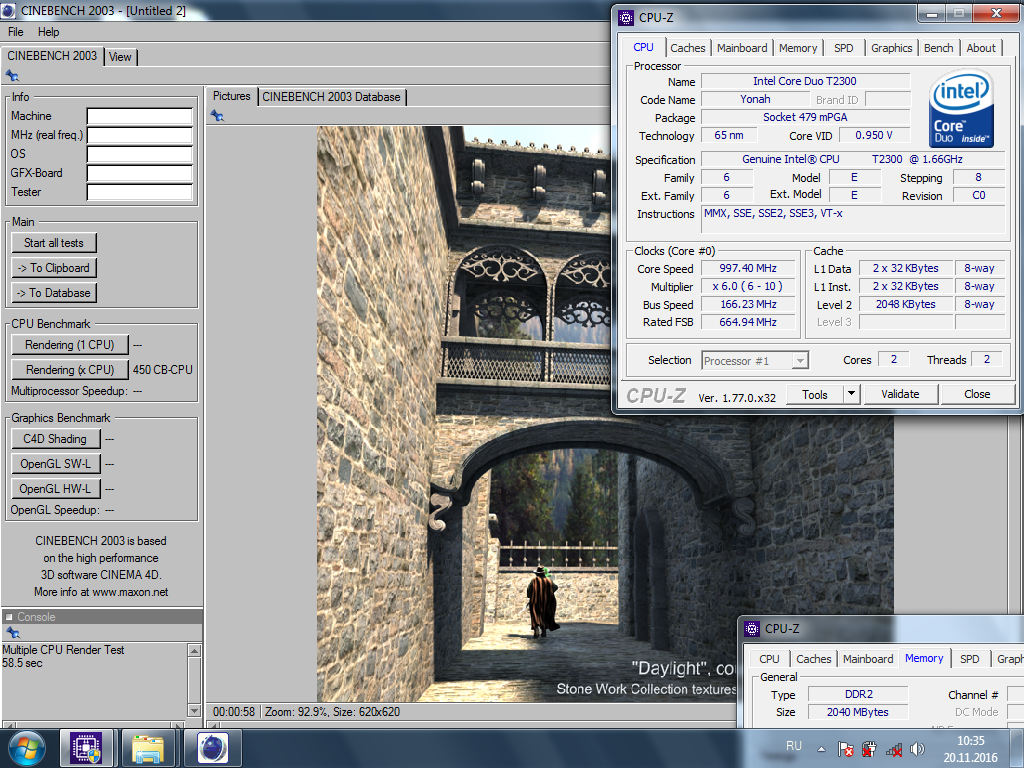Viewport: 1024px width, 768px height.
Task: Click the Intel Core Duo logo in CPU-Z
Action: click(960, 109)
